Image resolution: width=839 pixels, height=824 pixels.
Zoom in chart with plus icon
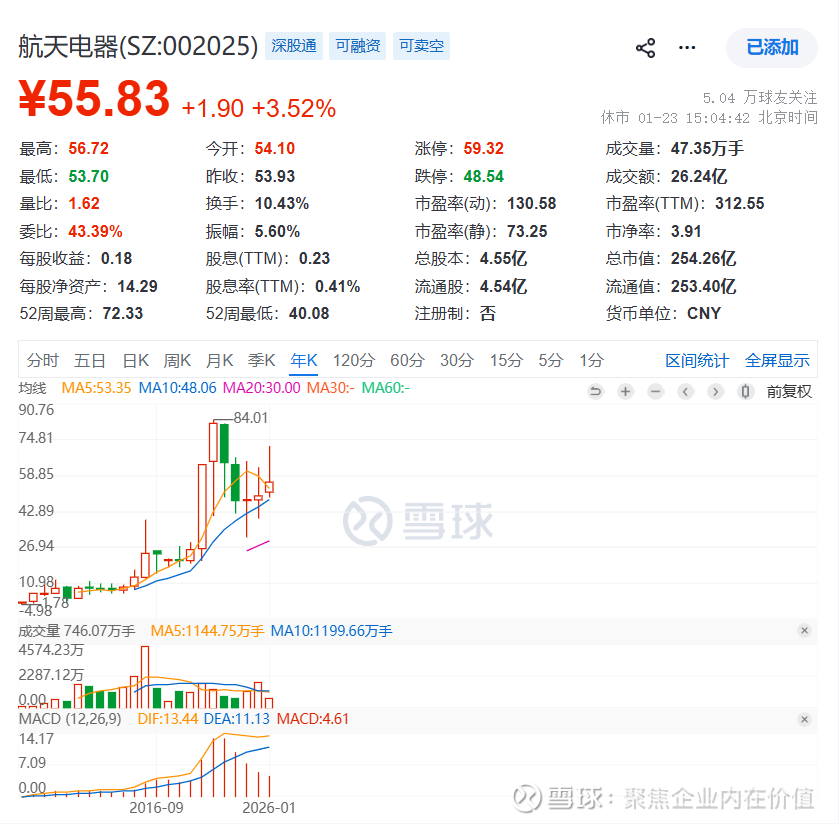[x=625, y=392]
